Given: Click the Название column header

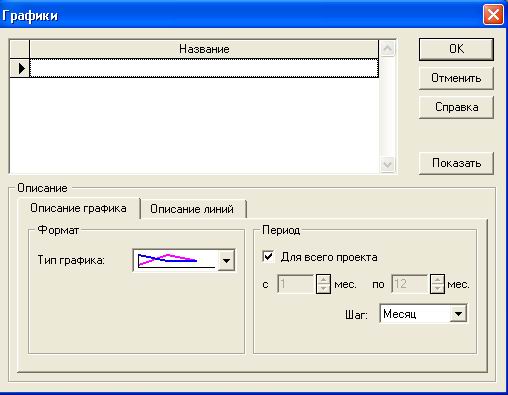Looking at the screenshot, I should tap(204, 49).
